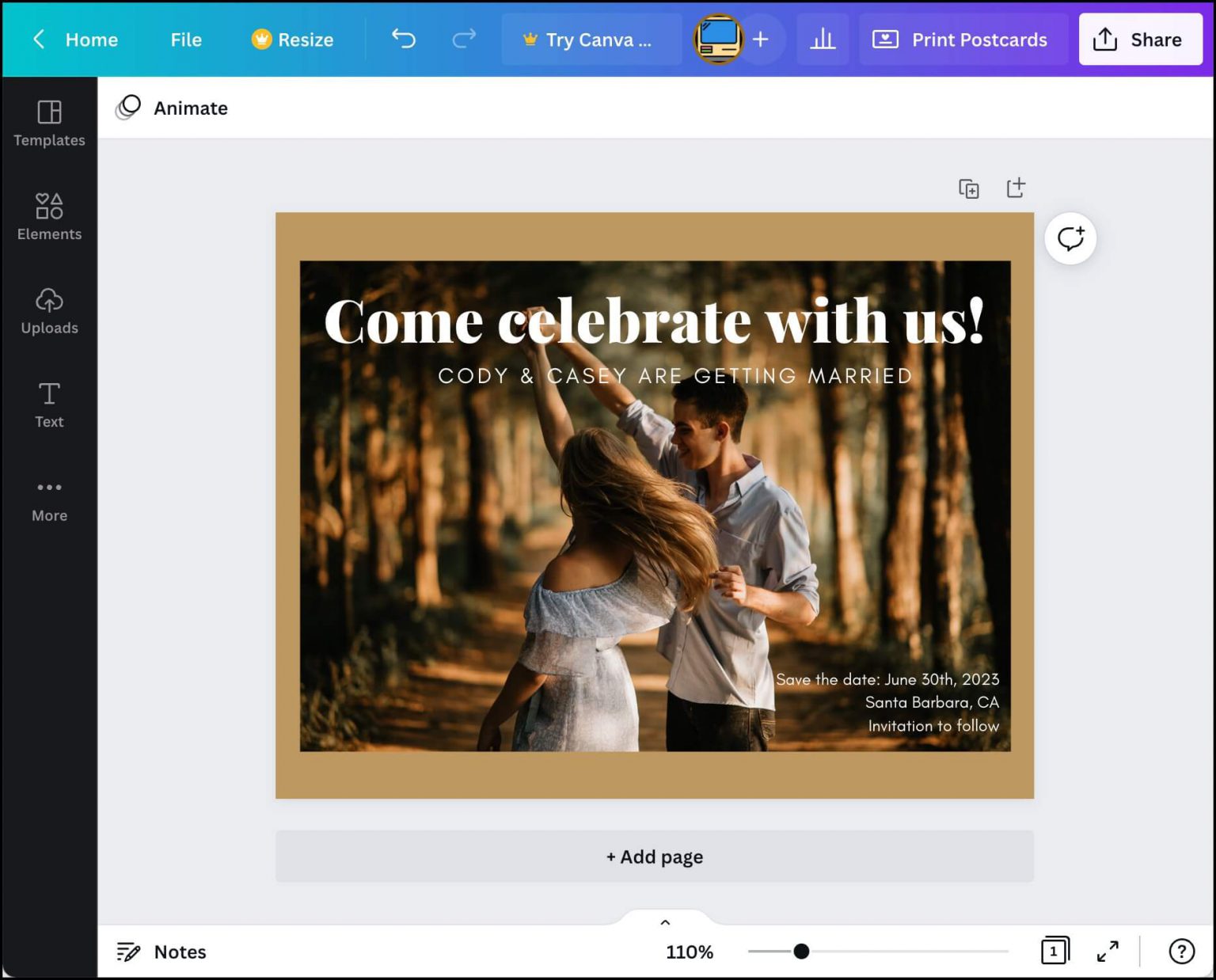Expand the panel using the bottom chevron
Screen dimensions: 1216x980
(x=665, y=921)
